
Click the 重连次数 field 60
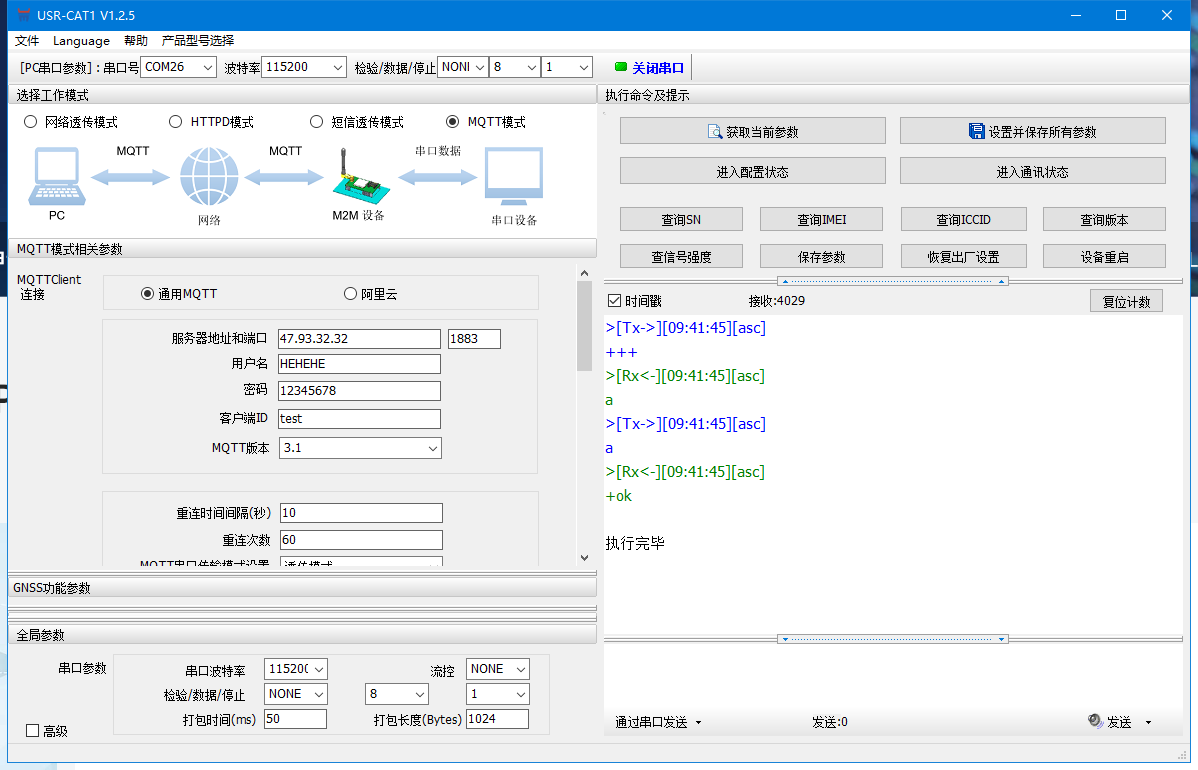(x=361, y=540)
